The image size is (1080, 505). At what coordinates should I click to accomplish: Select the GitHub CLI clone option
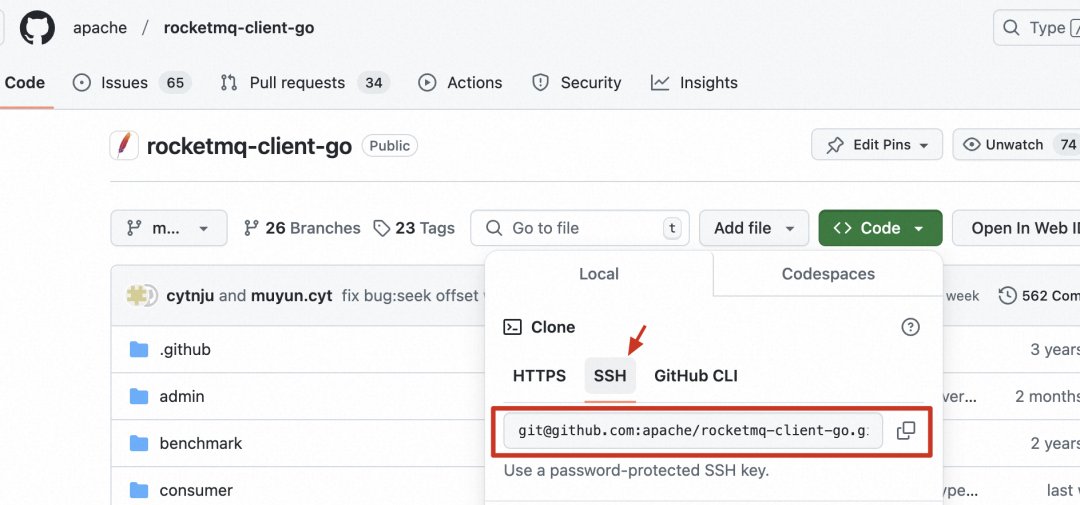click(696, 375)
